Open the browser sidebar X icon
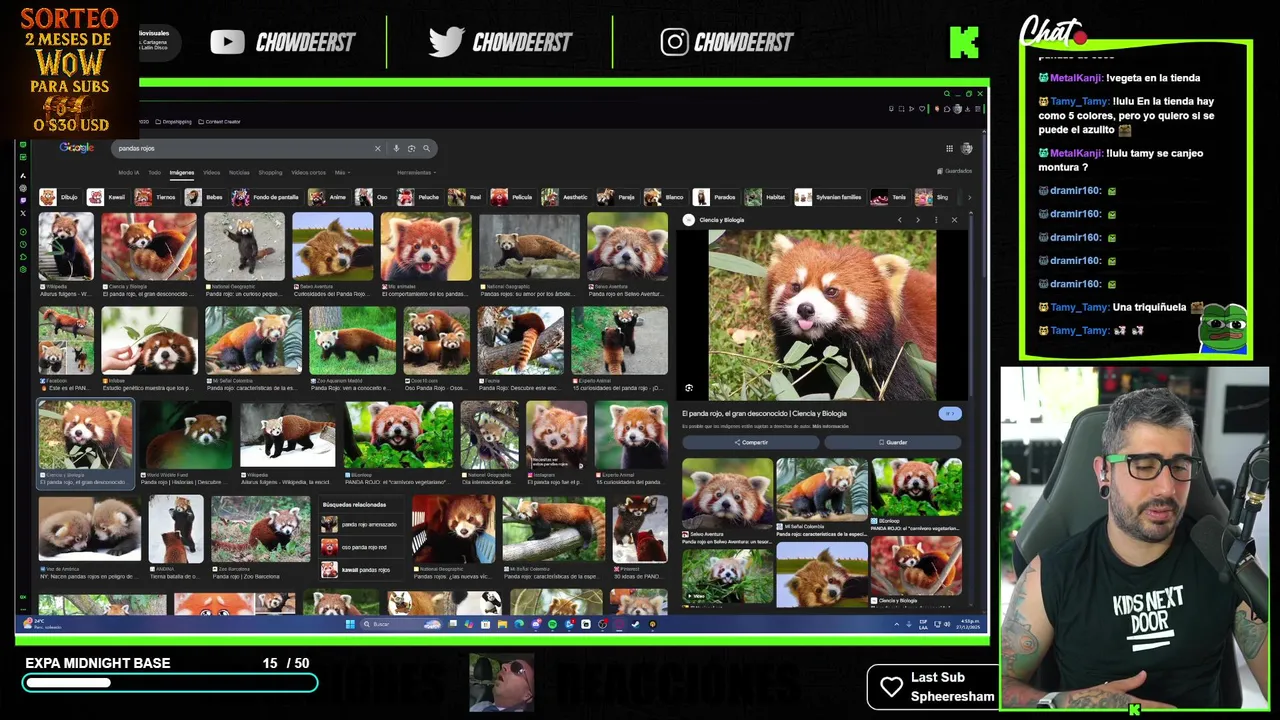 click(23, 212)
